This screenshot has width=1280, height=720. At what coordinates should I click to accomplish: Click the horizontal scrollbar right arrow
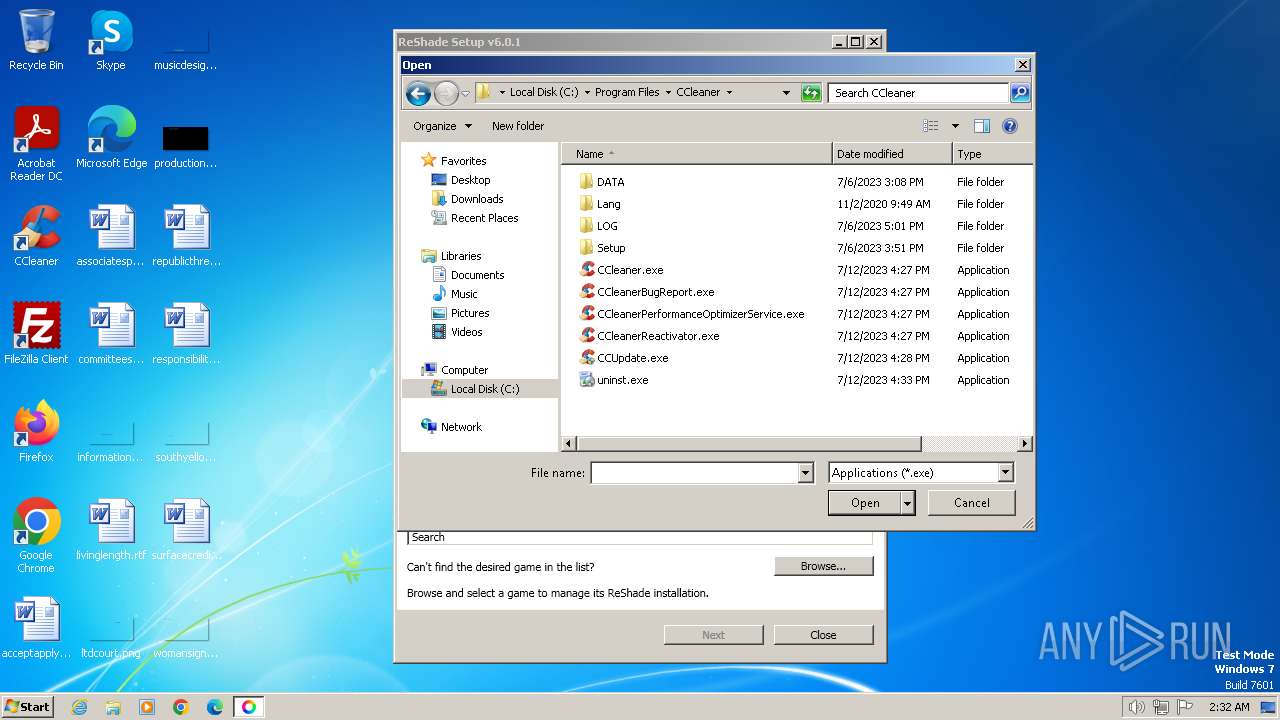[1025, 443]
